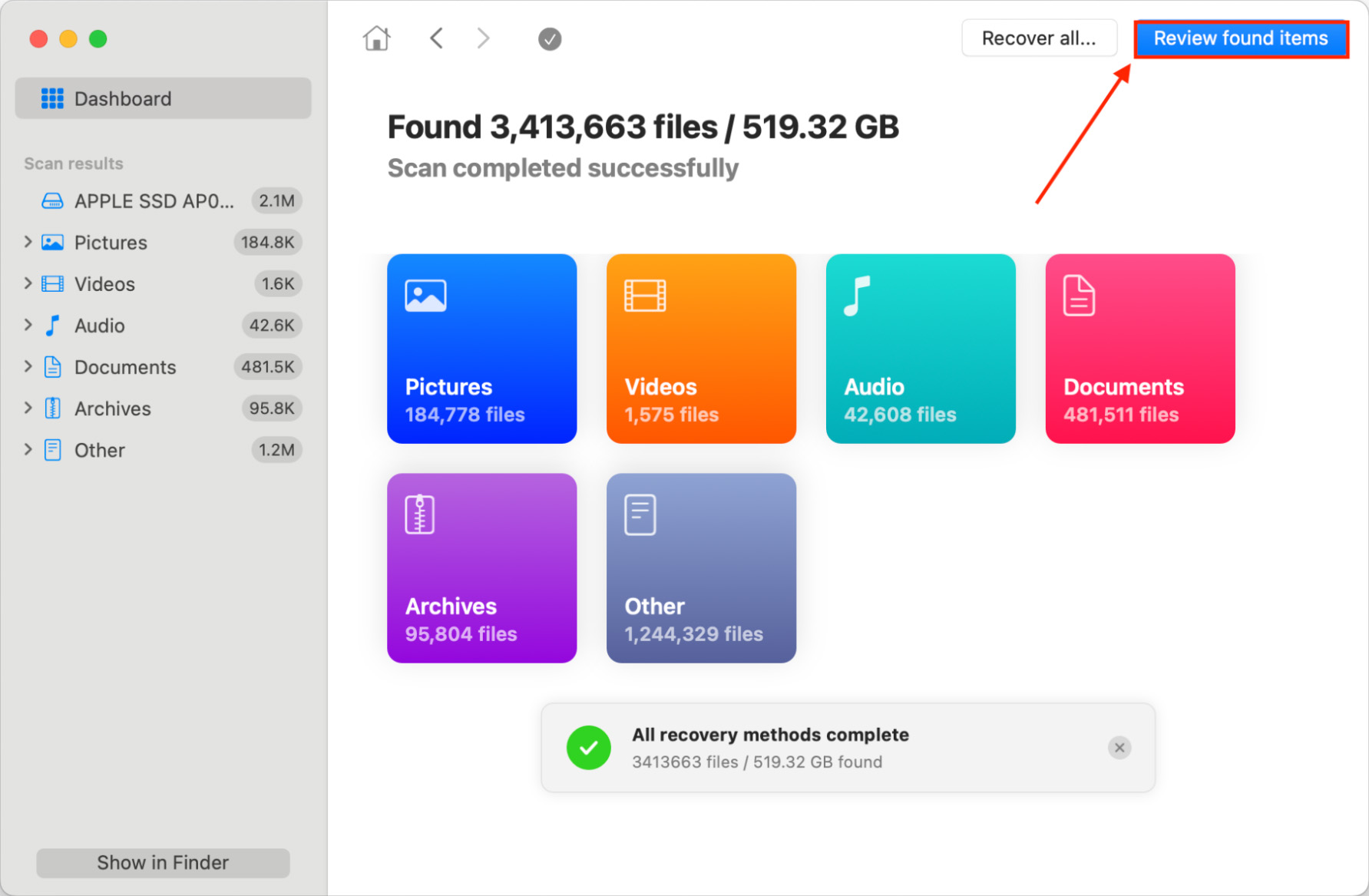Click the Recover all button
The height and width of the screenshot is (896, 1369).
(1038, 38)
